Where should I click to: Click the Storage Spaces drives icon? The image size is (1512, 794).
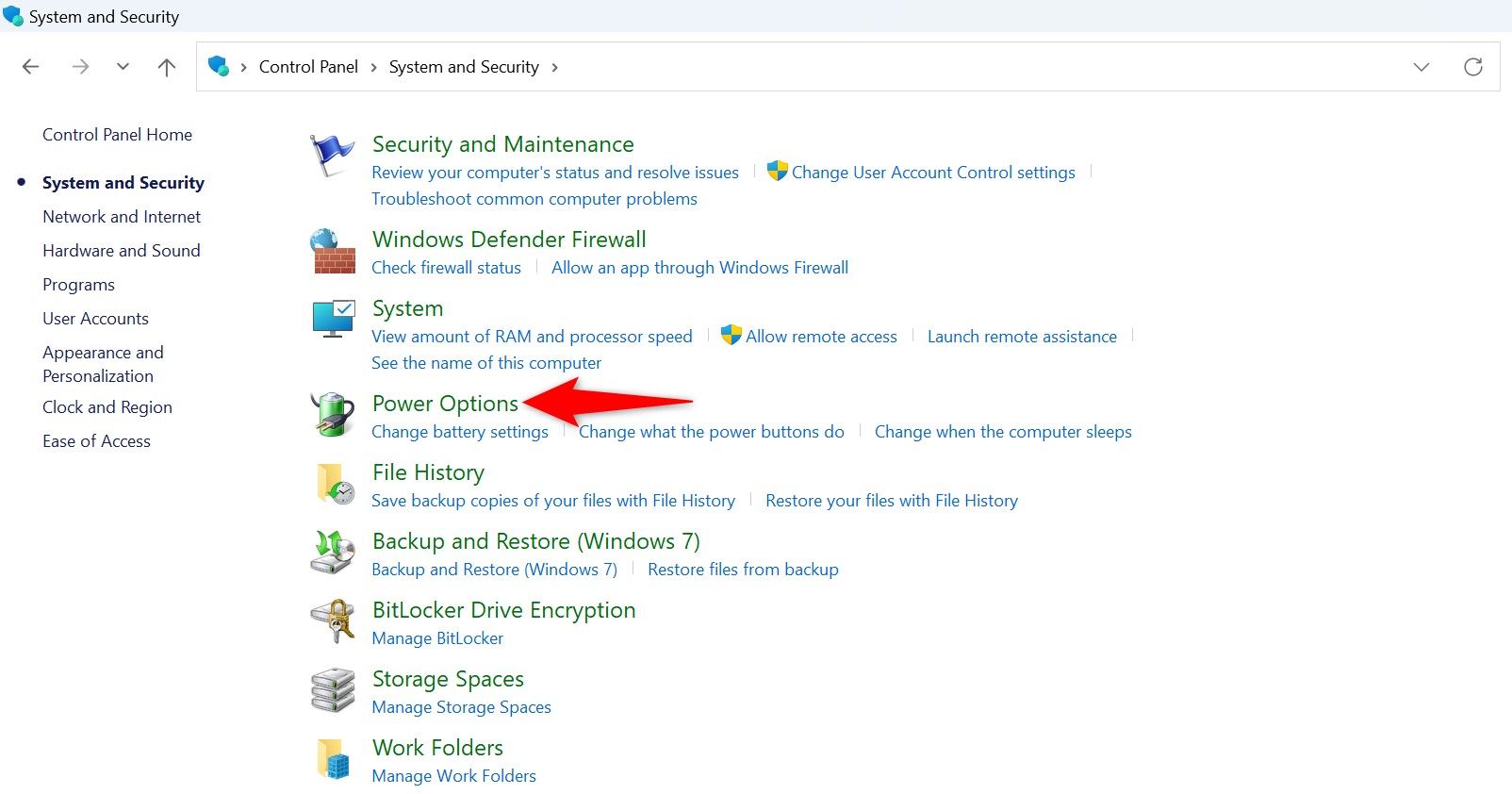(x=333, y=690)
